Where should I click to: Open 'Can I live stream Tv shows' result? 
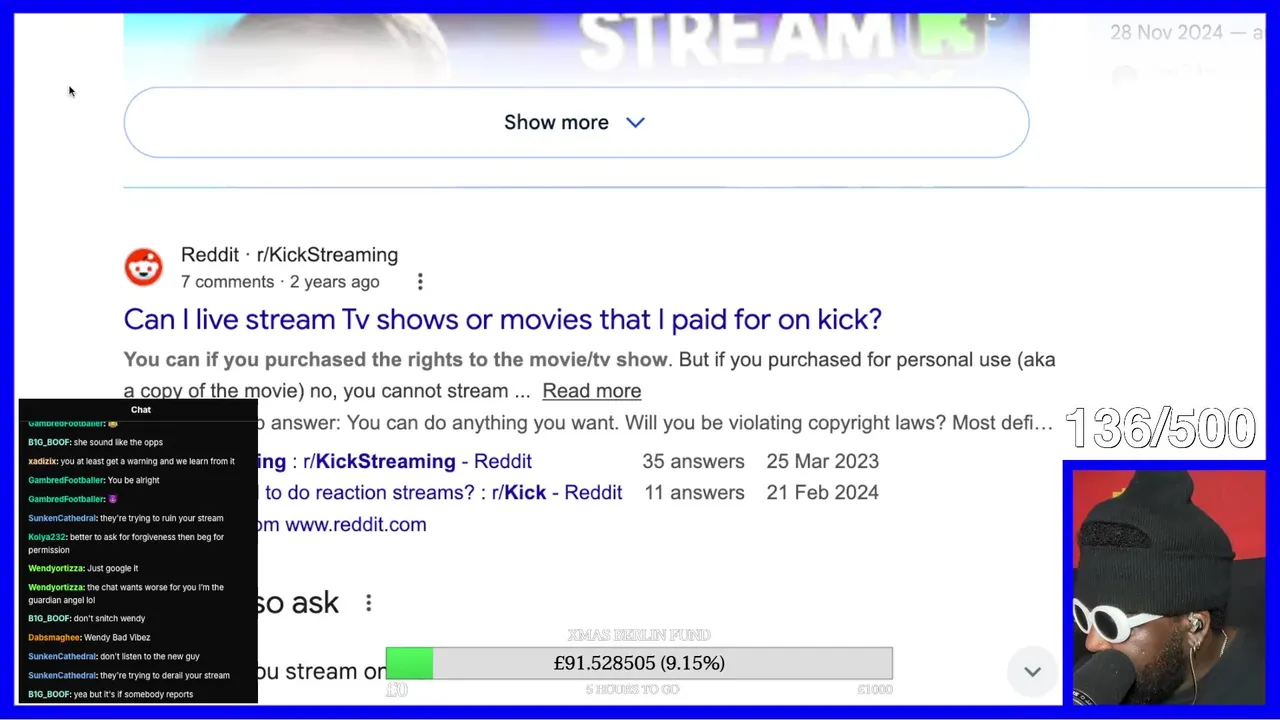point(502,319)
